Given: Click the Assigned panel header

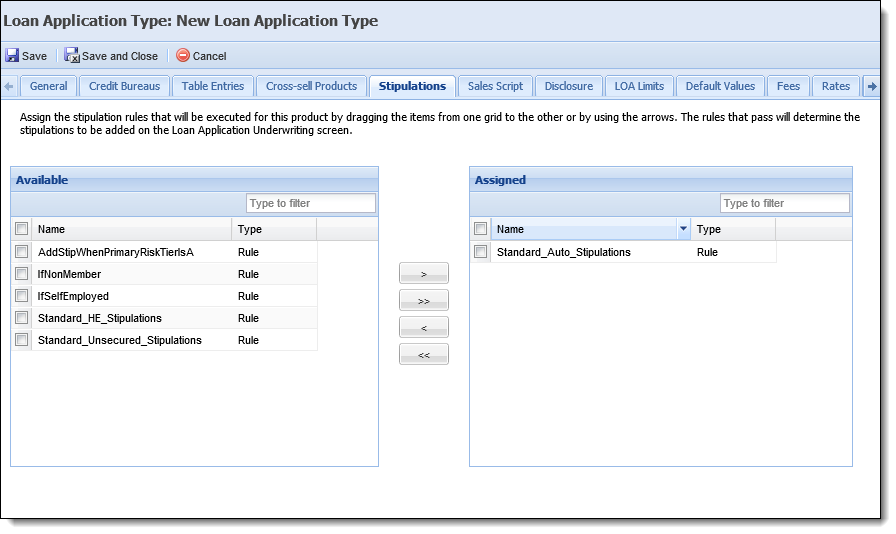Looking at the screenshot, I should [x=661, y=180].
